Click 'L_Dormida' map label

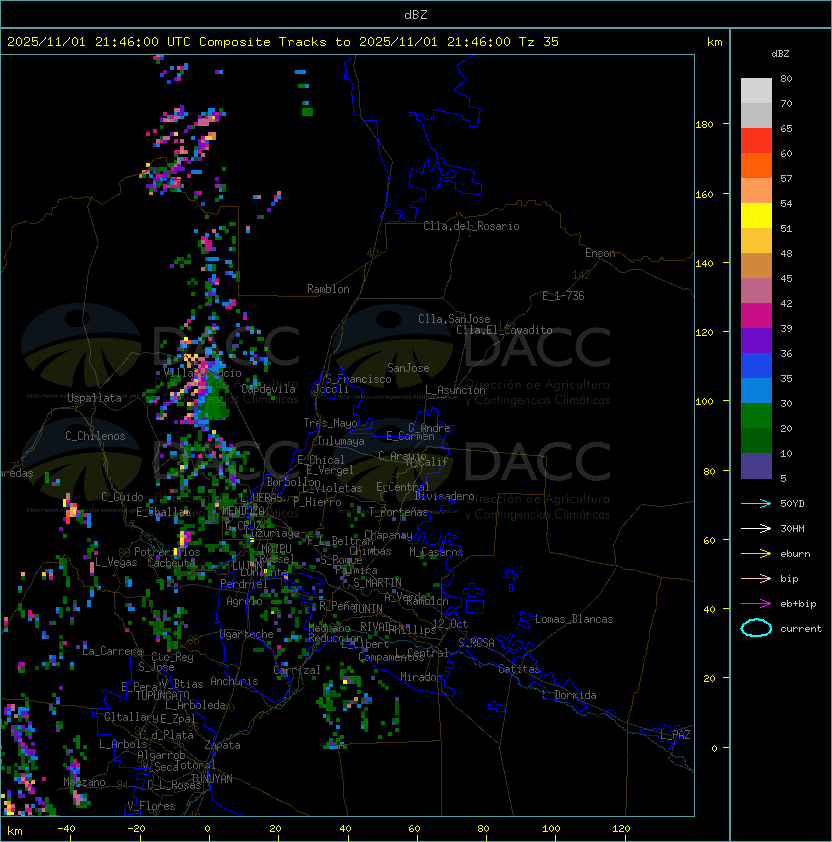pyautogui.click(x=569, y=695)
